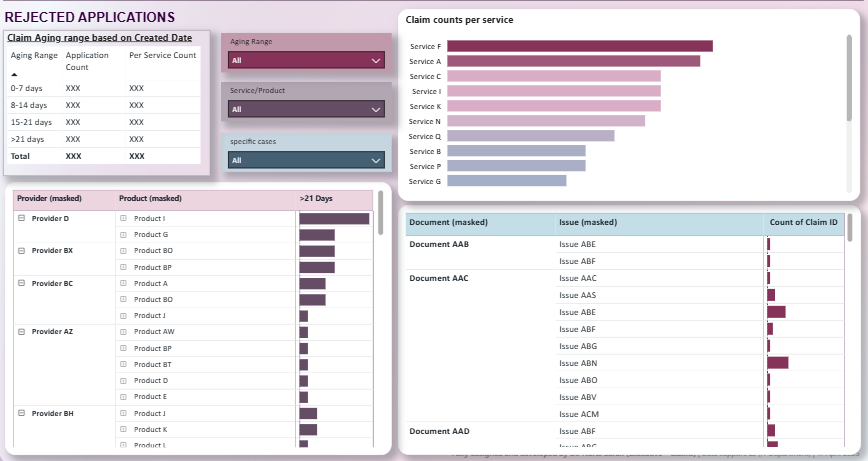
Task: Expand the Product E row
Action: point(123,396)
